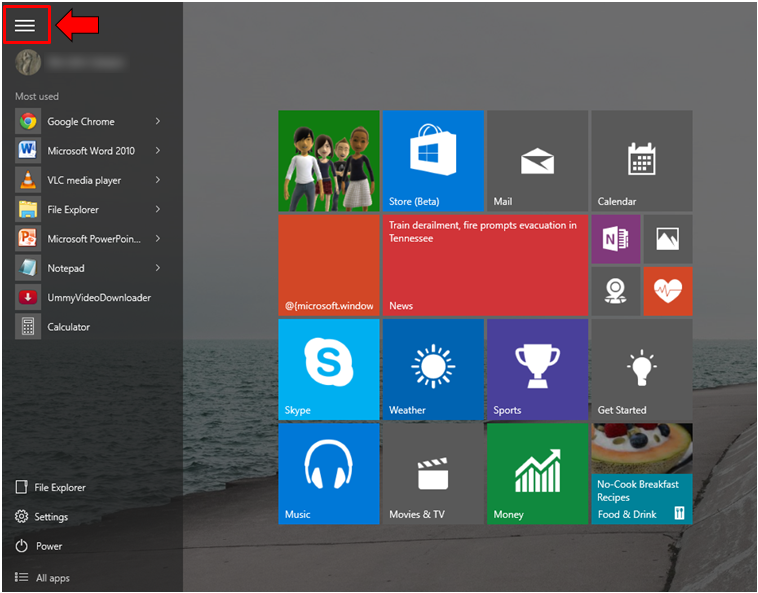Open the Get Started tile
Image resolution: width=758 pixels, height=593 pixels.
[x=642, y=370]
